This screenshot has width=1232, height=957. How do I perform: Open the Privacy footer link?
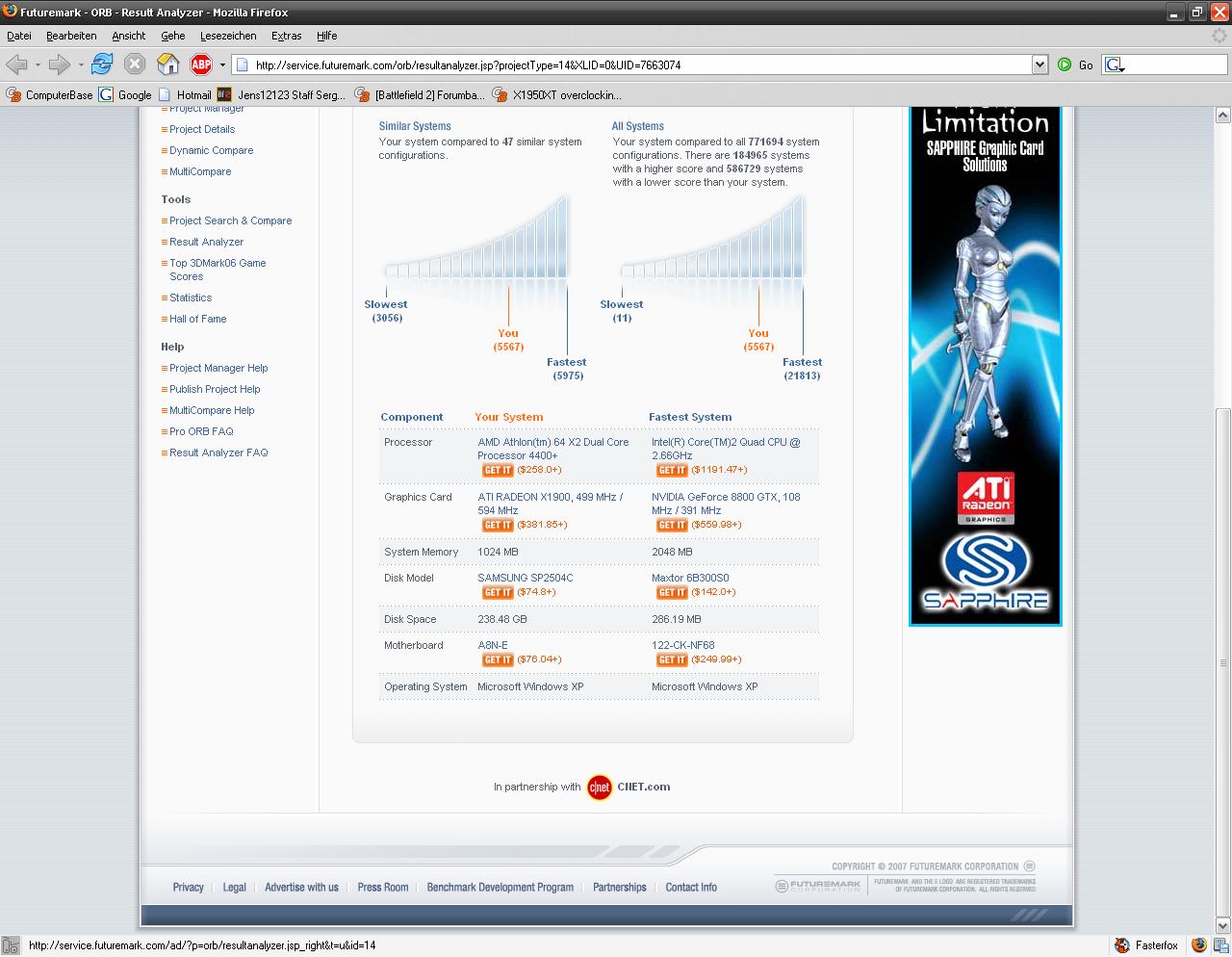point(189,888)
